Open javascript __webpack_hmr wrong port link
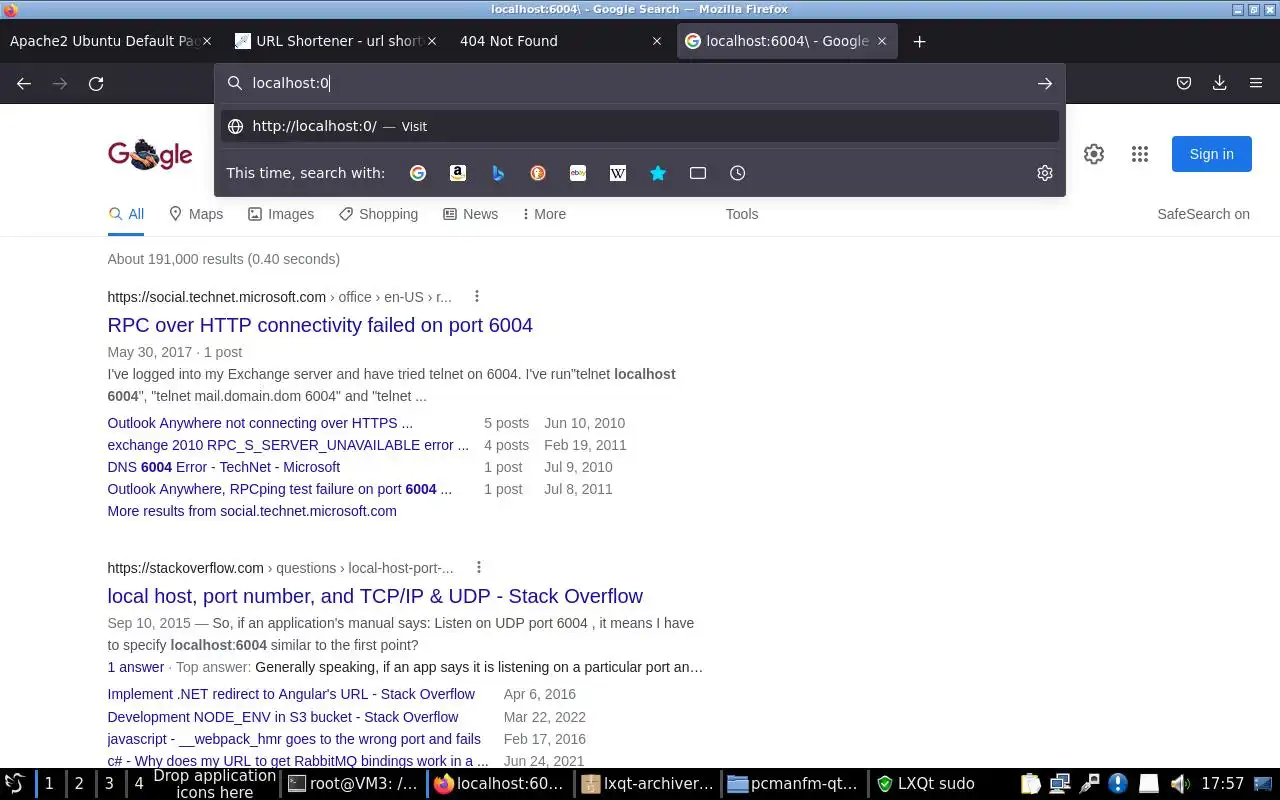 coord(294,739)
